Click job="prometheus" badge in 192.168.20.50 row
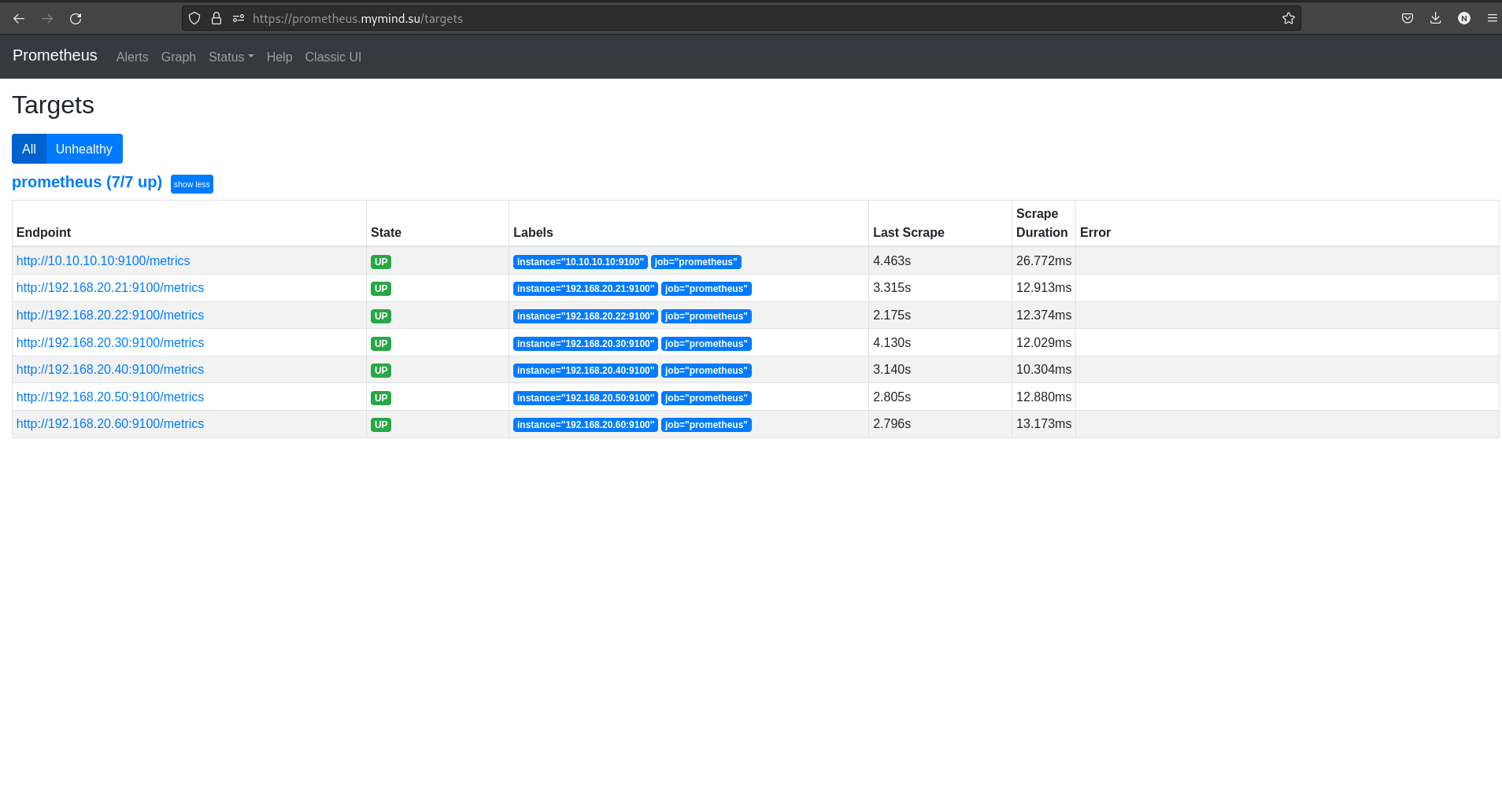This screenshot has width=1502, height=812. pos(706,398)
